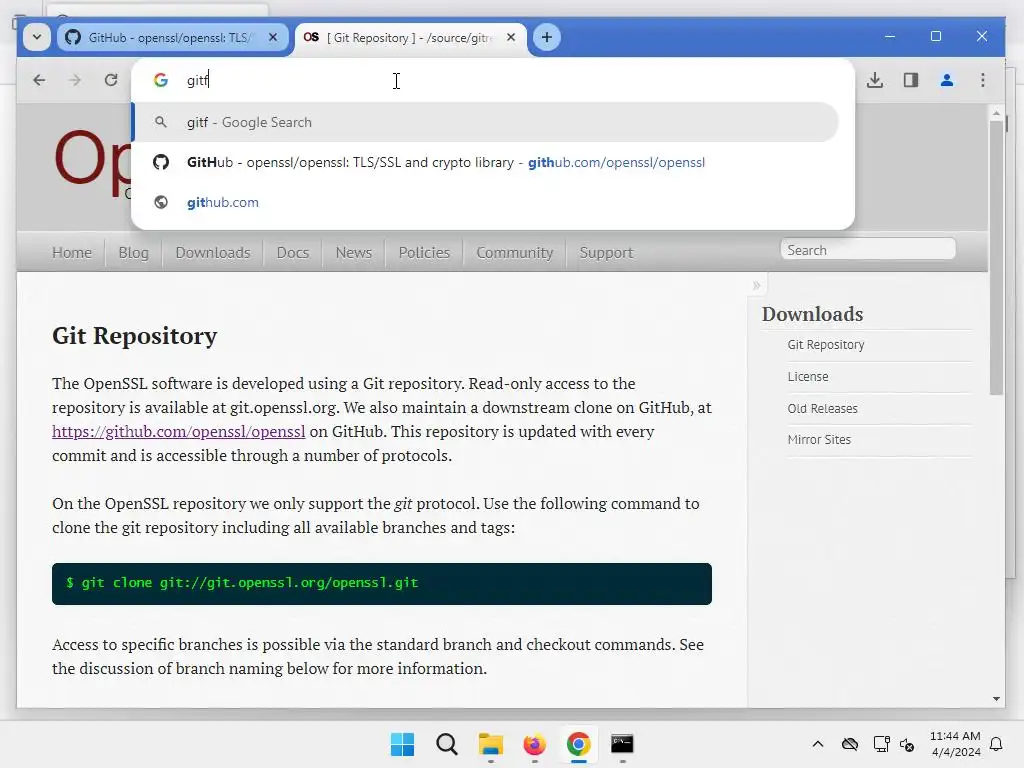Image resolution: width=1024 pixels, height=768 pixels.
Task: Reload the current page
Action: coord(111,80)
